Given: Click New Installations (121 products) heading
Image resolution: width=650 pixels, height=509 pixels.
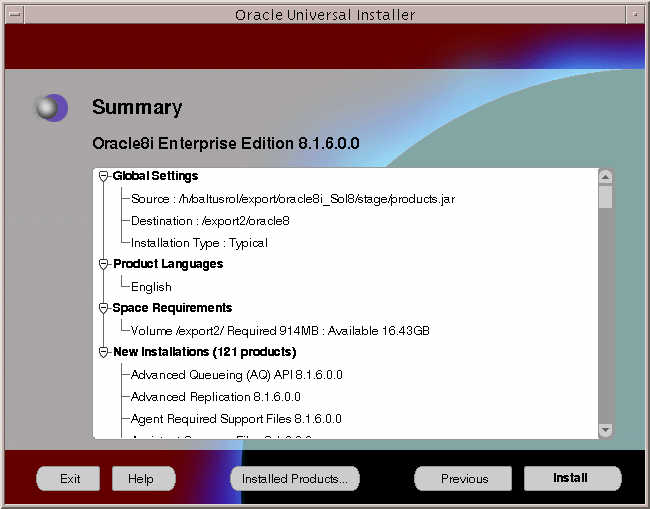Looking at the screenshot, I should point(204,352).
